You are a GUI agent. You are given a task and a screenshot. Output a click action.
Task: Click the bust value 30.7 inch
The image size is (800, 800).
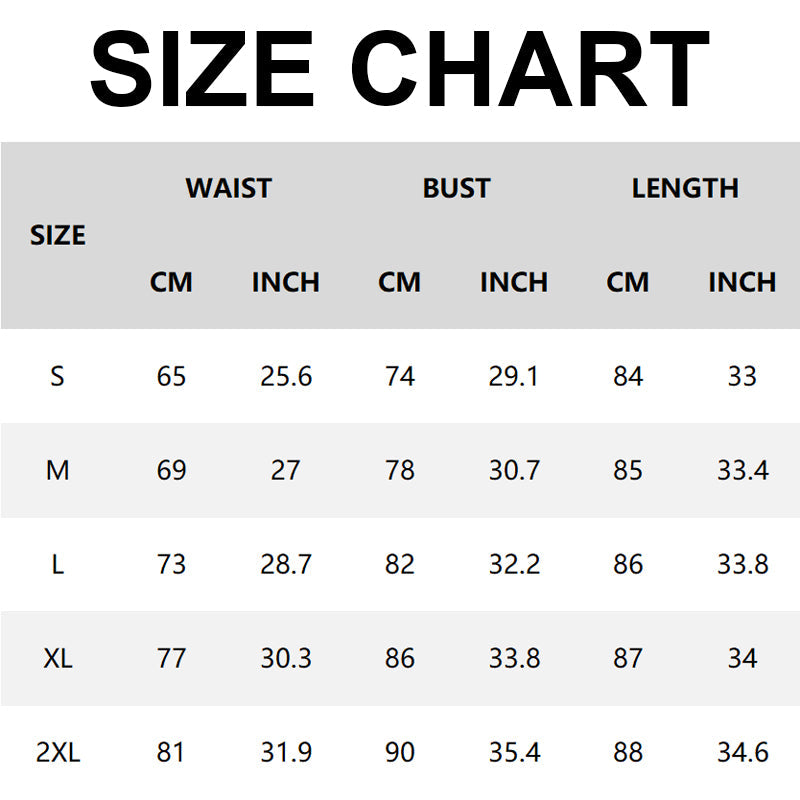(514, 470)
